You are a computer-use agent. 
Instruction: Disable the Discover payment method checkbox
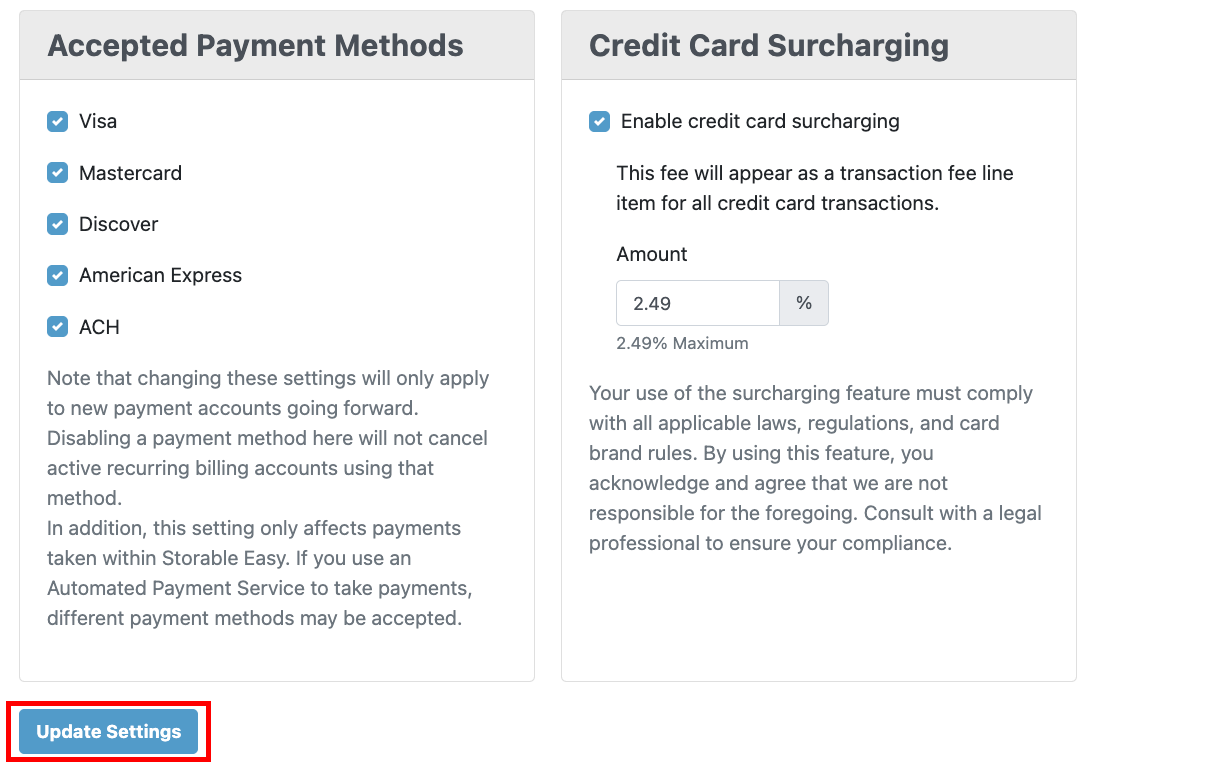coord(58,224)
